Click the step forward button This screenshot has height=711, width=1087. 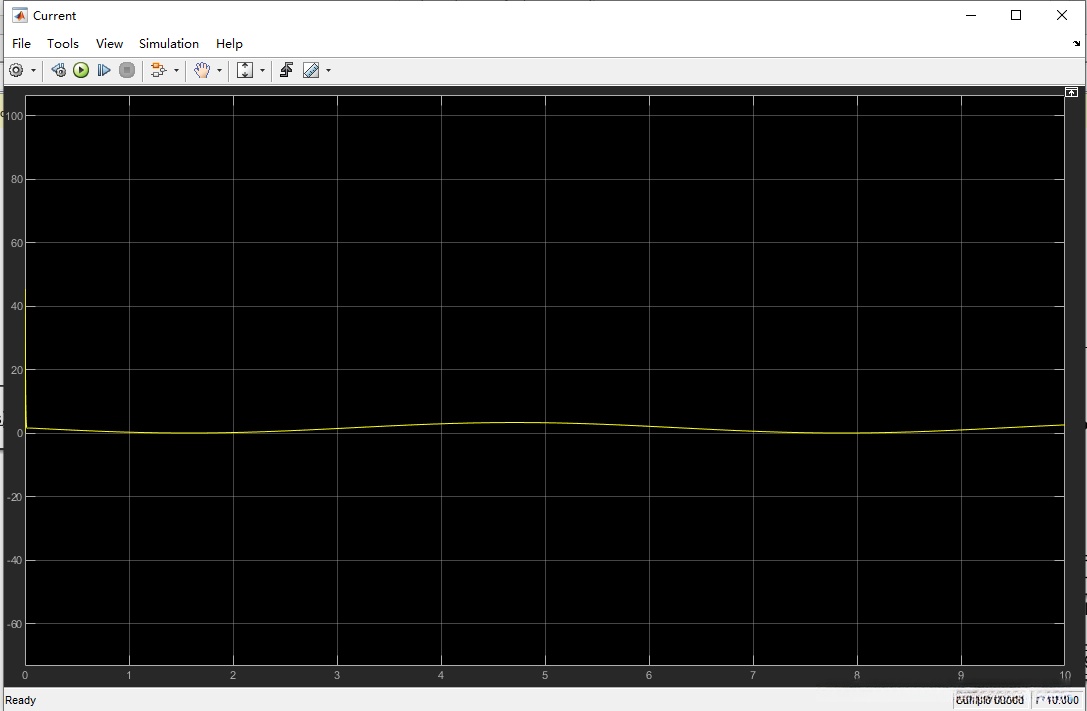pos(104,70)
